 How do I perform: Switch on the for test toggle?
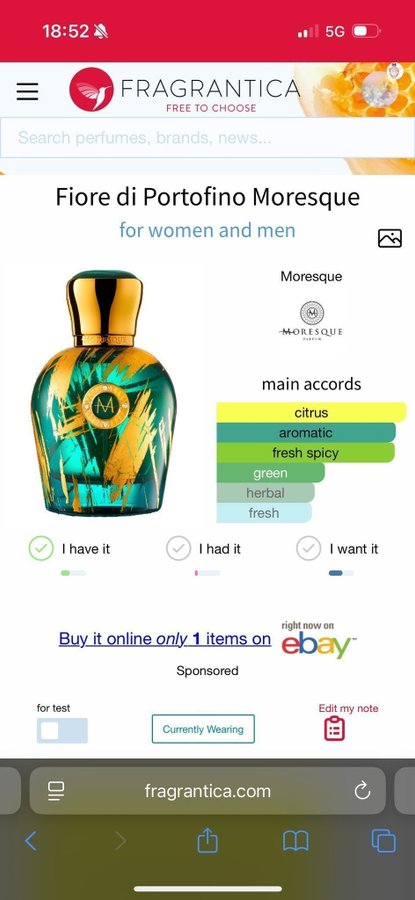(62, 730)
